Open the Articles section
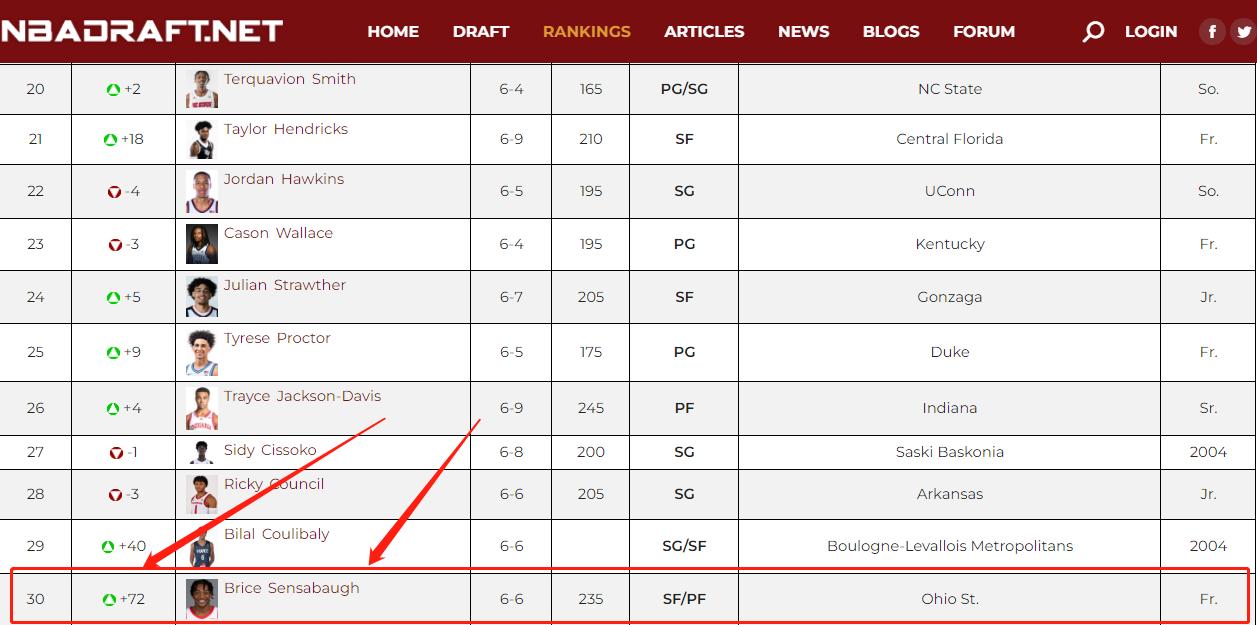 704,32
